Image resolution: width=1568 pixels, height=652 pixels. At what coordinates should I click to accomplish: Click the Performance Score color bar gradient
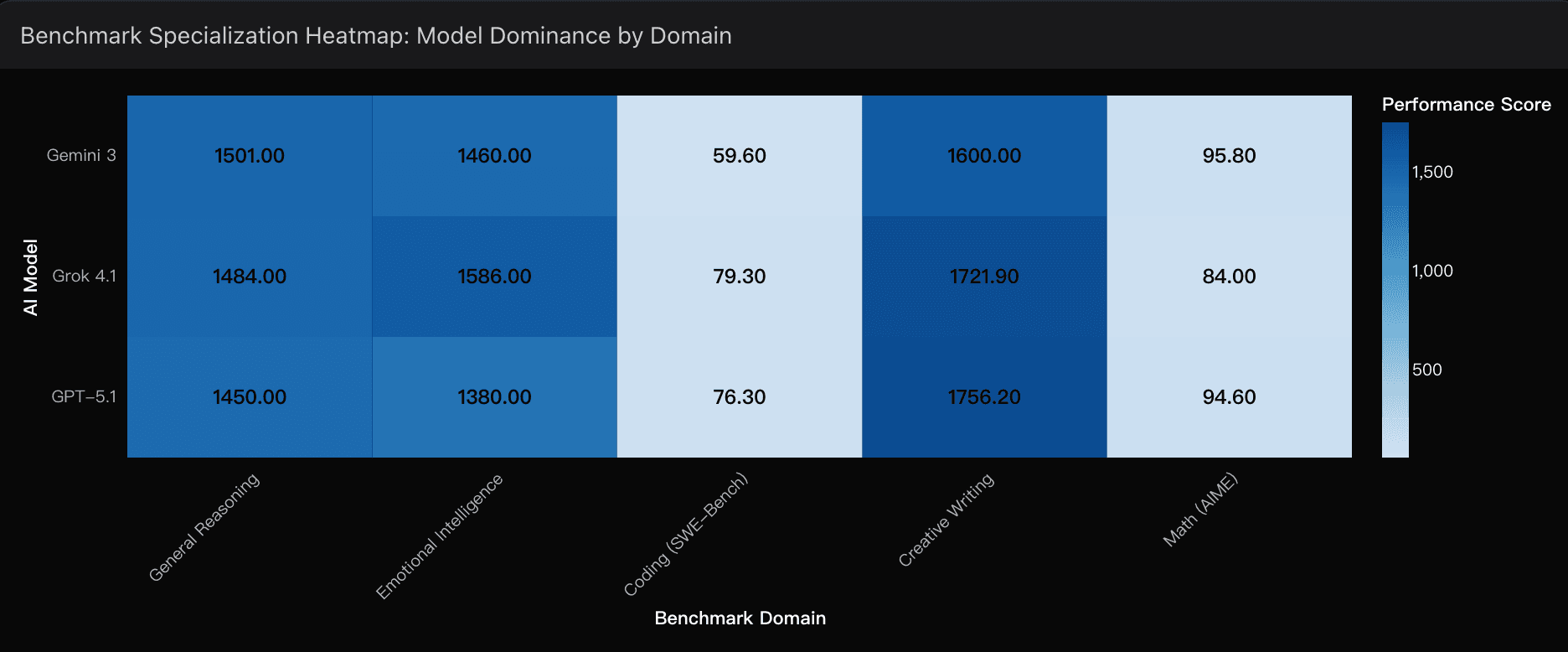(x=1395, y=290)
